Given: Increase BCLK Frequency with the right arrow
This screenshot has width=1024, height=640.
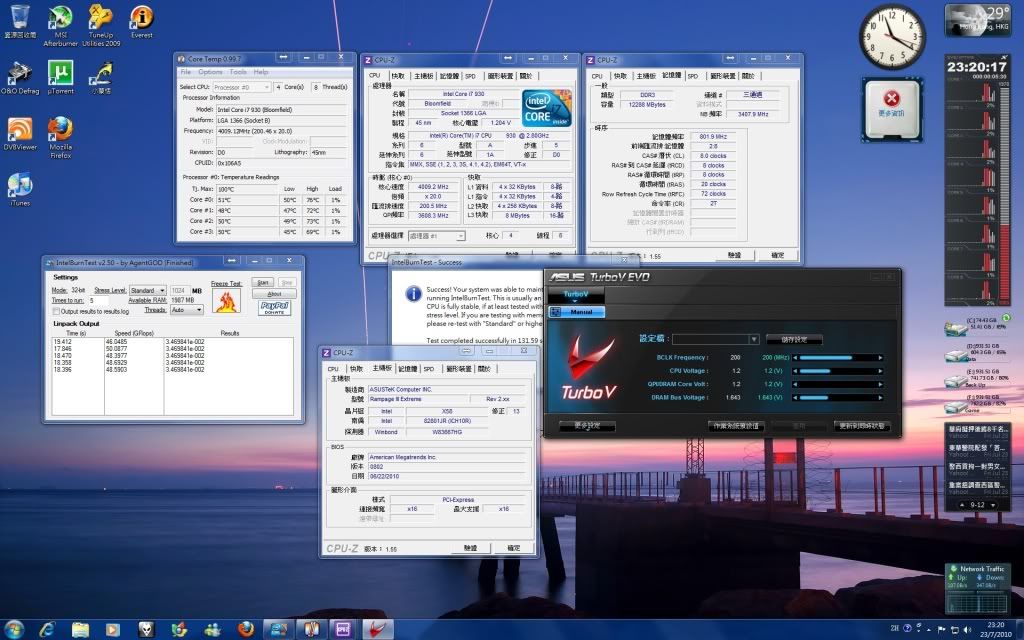Looking at the screenshot, I should (x=880, y=358).
